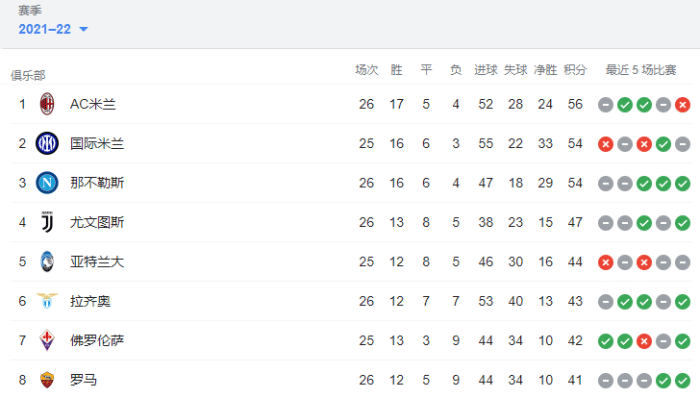Click the AC米兰 club crest icon

[x=47, y=104]
